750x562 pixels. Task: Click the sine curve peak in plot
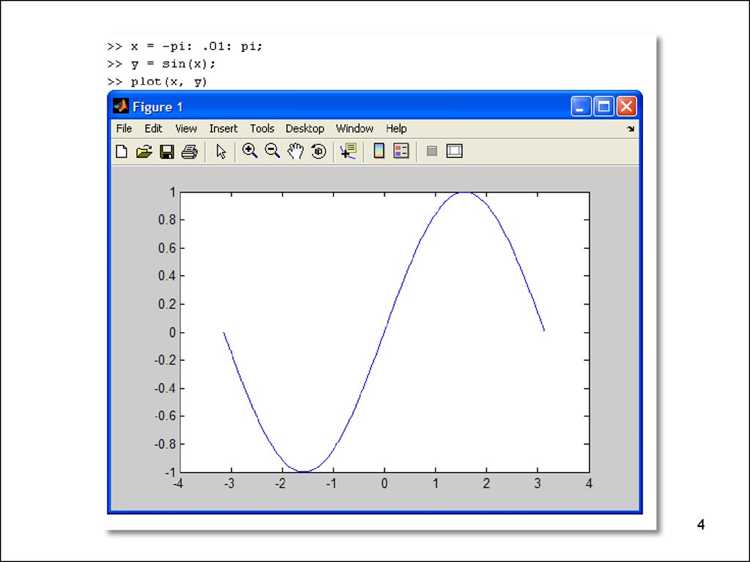[463, 192]
